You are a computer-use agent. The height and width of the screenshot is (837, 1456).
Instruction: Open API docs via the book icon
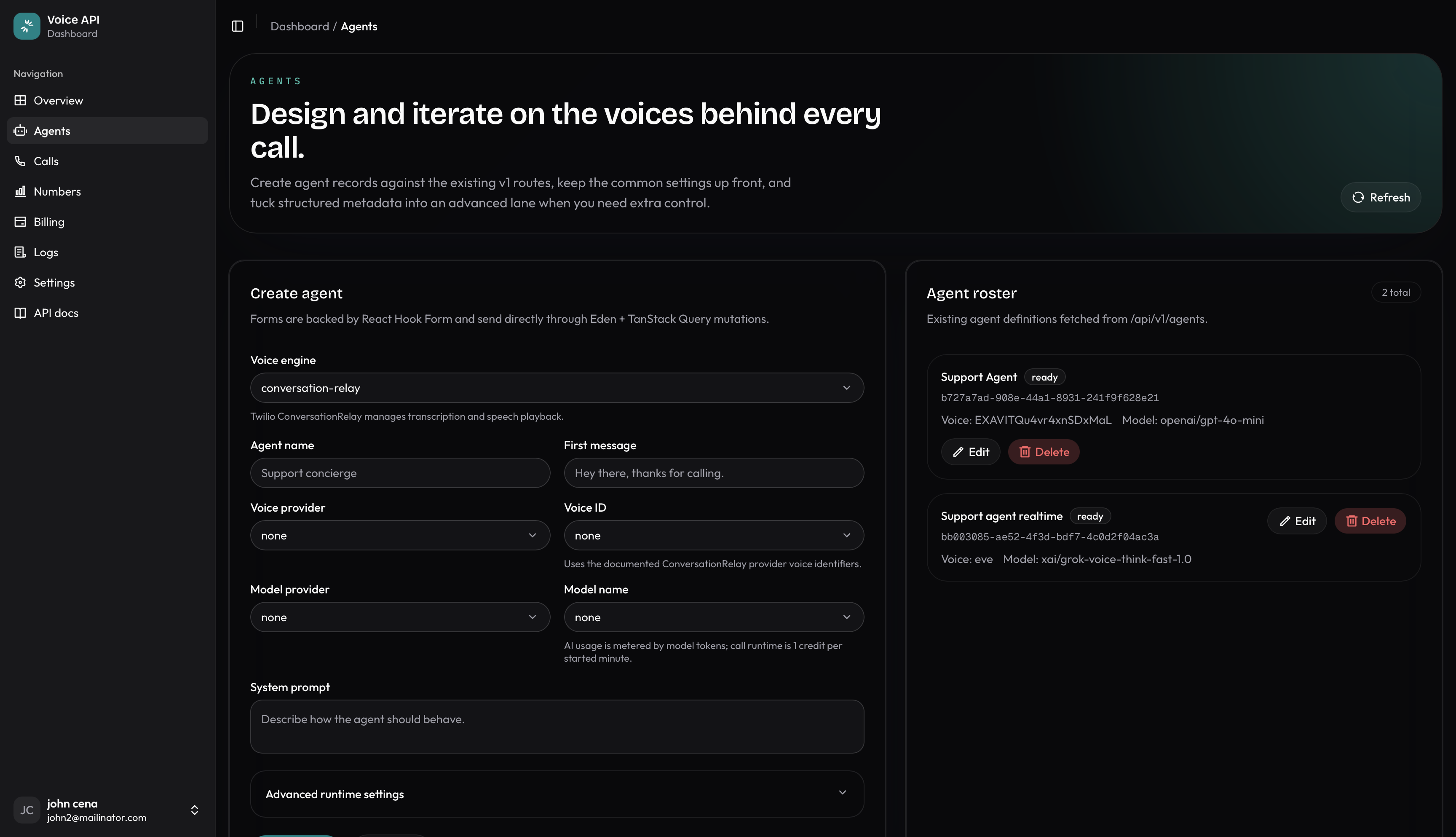click(x=20, y=313)
